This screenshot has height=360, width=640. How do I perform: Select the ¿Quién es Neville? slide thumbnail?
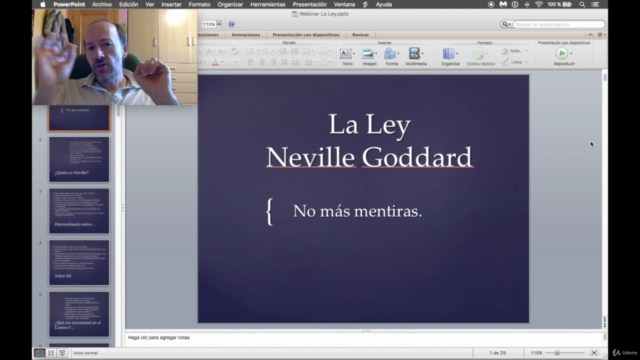pos(79,159)
